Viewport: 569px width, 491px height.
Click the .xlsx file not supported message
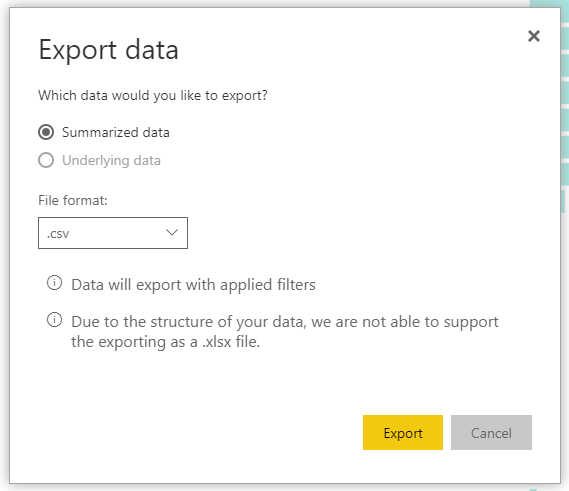(285, 332)
